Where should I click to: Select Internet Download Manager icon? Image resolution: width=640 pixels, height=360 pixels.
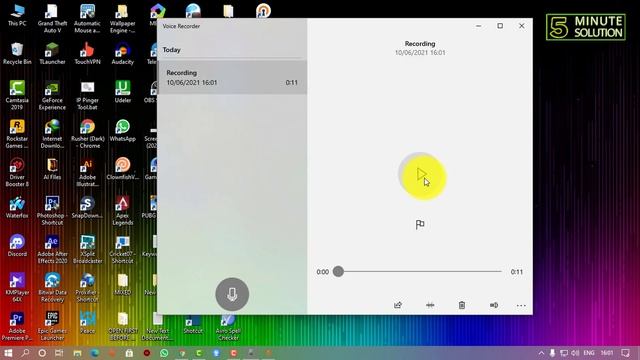click(52, 134)
